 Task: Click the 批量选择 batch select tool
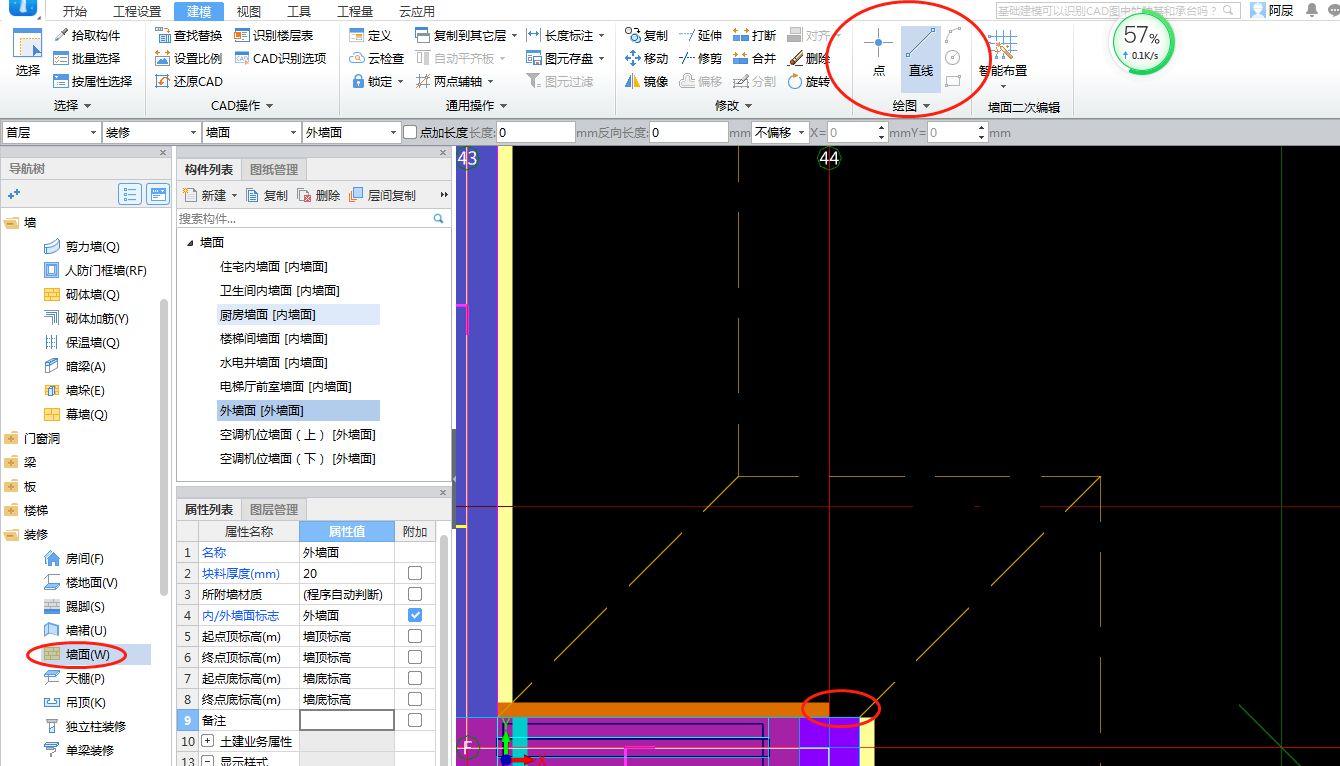pos(87,58)
